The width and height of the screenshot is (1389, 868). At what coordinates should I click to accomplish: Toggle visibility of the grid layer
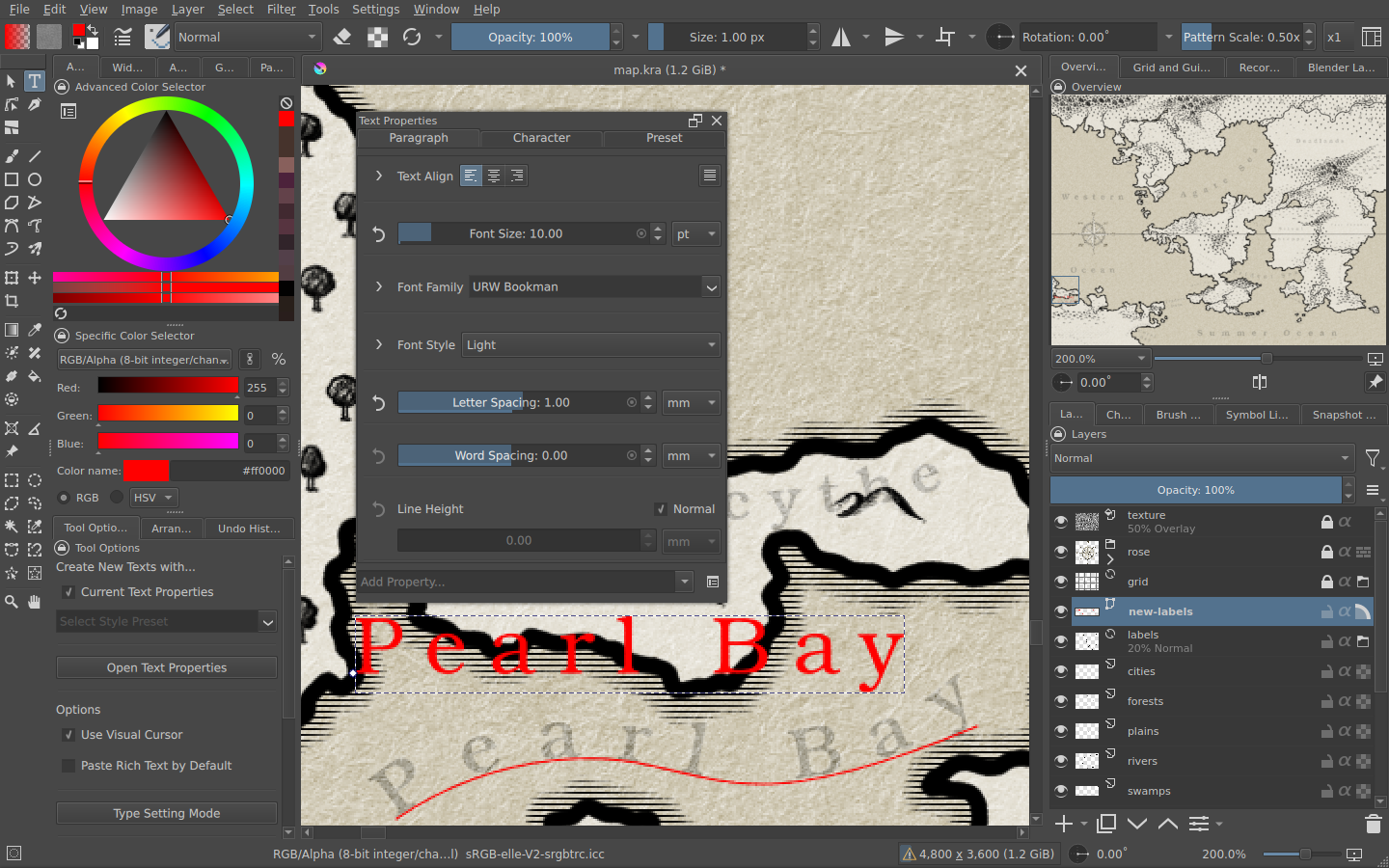[x=1061, y=582]
